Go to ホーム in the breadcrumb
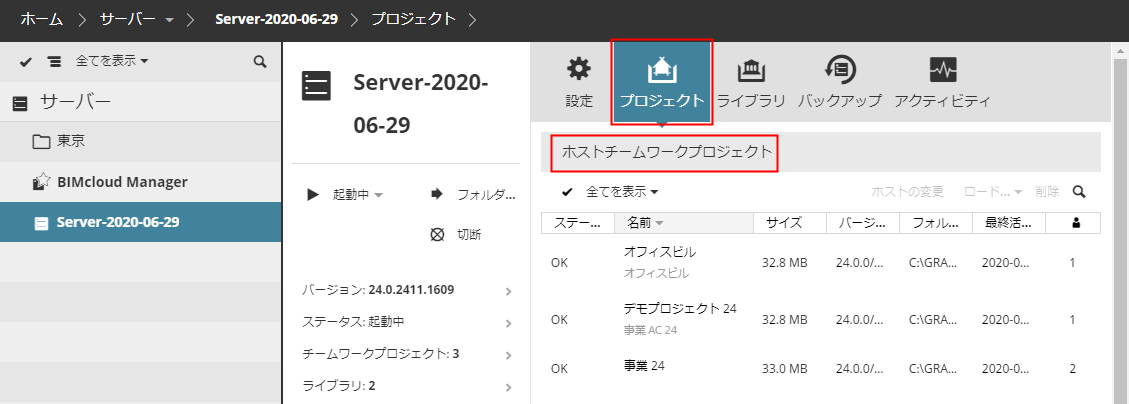Image resolution: width=1129 pixels, height=404 pixels. pyautogui.click(x=40, y=19)
